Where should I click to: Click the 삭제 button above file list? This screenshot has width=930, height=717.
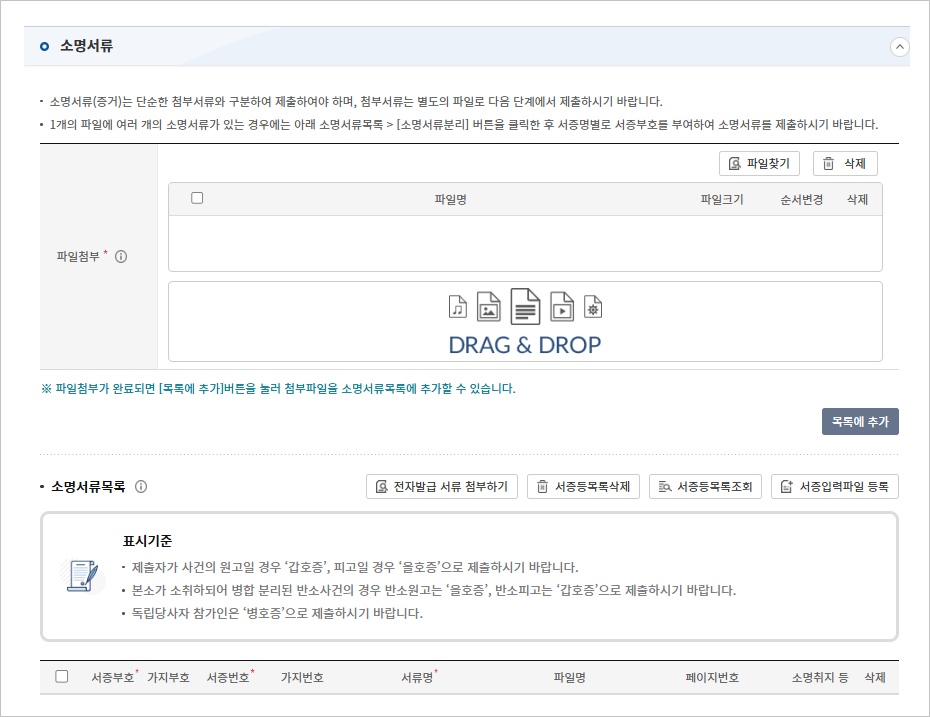(844, 164)
